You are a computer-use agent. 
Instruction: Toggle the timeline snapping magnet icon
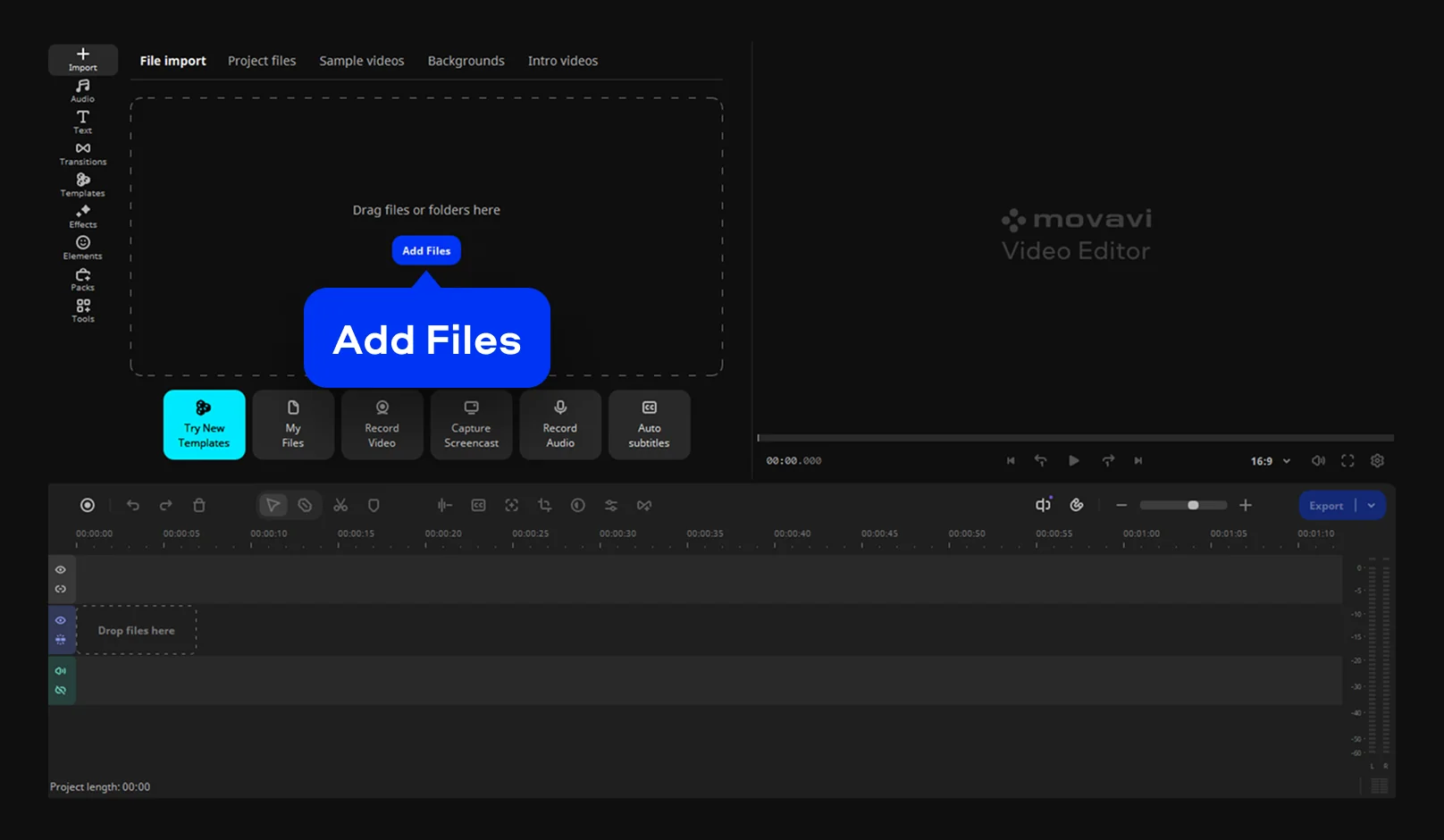[x=1077, y=506]
